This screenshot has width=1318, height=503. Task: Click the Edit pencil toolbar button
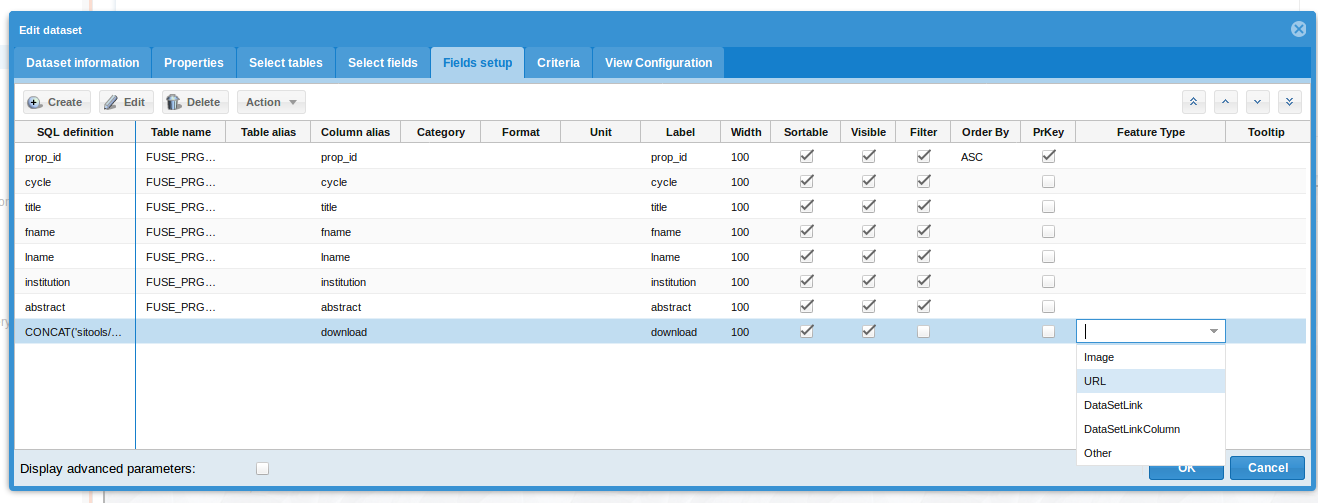click(x=126, y=102)
